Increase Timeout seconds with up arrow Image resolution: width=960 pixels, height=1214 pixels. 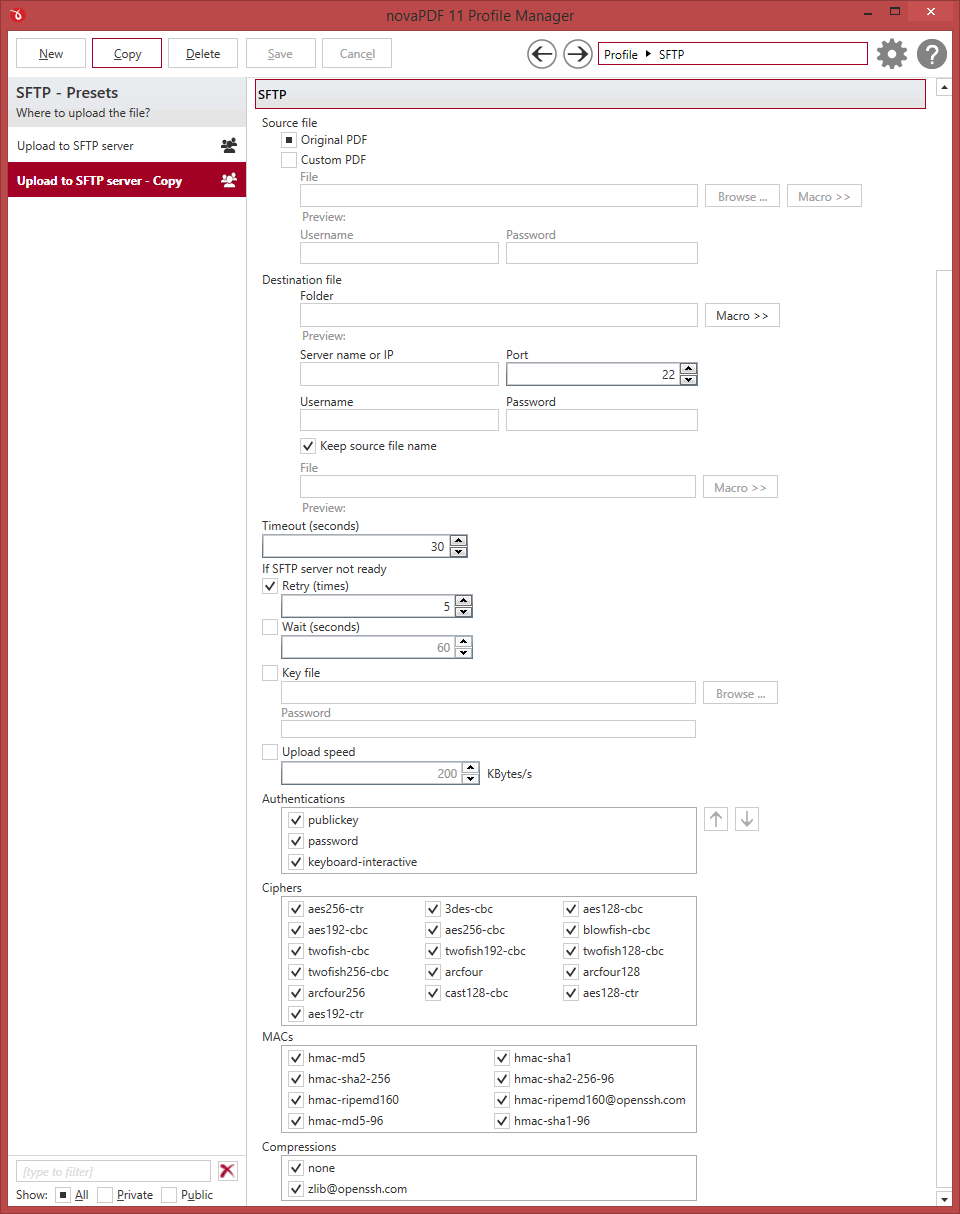pos(458,541)
